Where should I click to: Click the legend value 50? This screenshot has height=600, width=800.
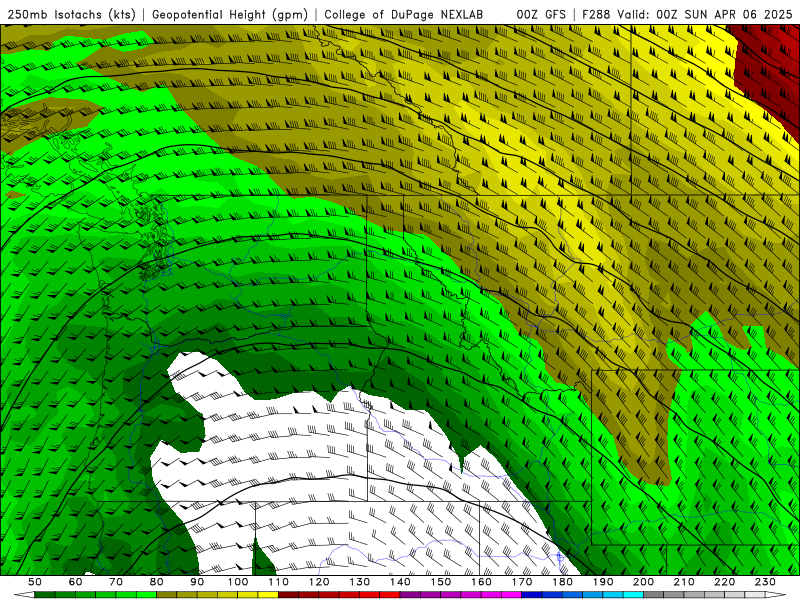[x=35, y=582]
